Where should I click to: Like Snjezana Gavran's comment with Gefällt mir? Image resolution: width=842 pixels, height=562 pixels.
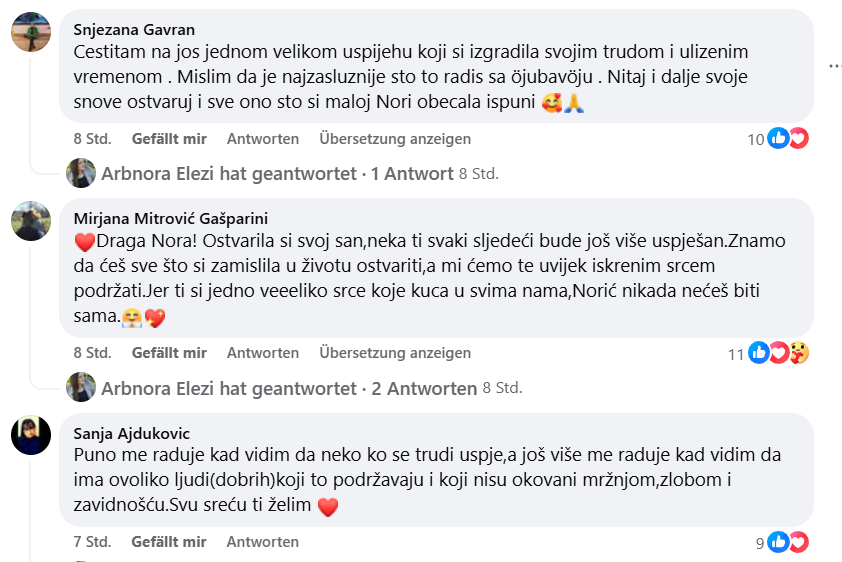tap(169, 139)
